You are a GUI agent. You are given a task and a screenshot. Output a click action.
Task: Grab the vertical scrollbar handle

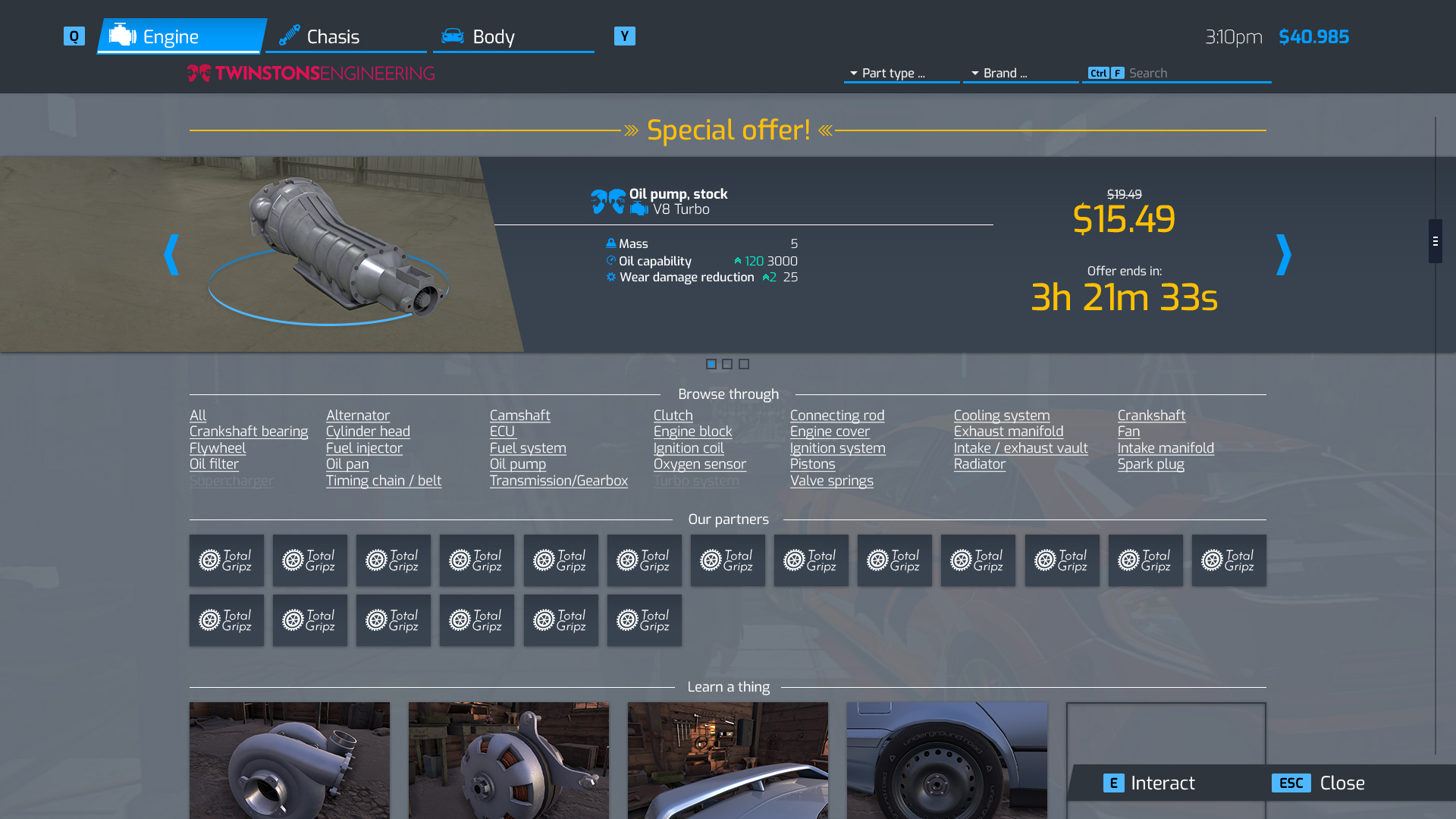(1435, 241)
